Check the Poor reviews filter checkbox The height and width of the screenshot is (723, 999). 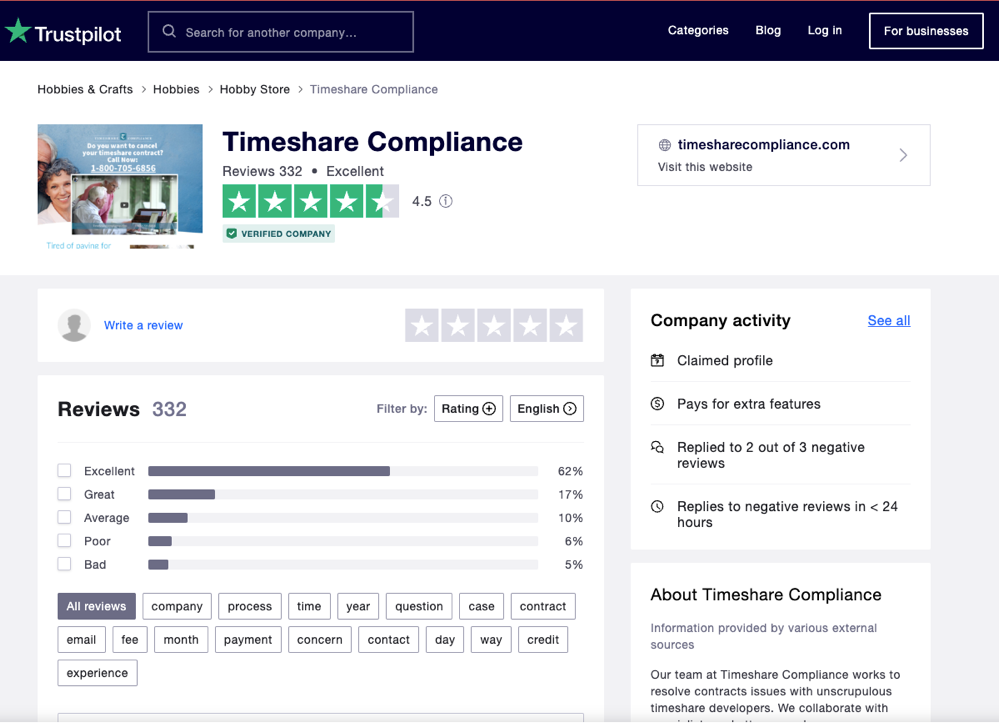pyautogui.click(x=63, y=540)
